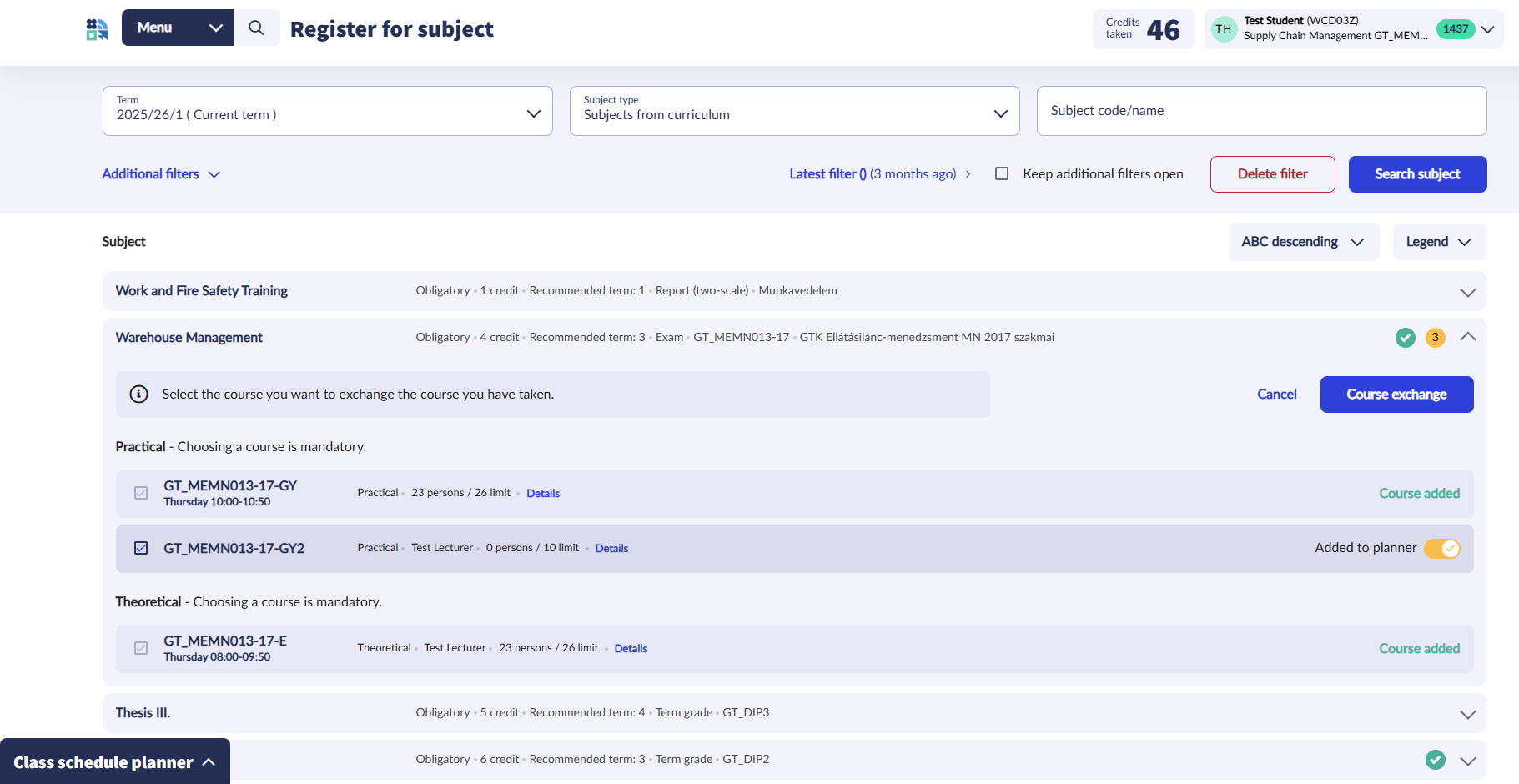This screenshot has width=1519, height=784.
Task: Click Warehouse Management green checkmark status icon
Action: click(x=1405, y=338)
